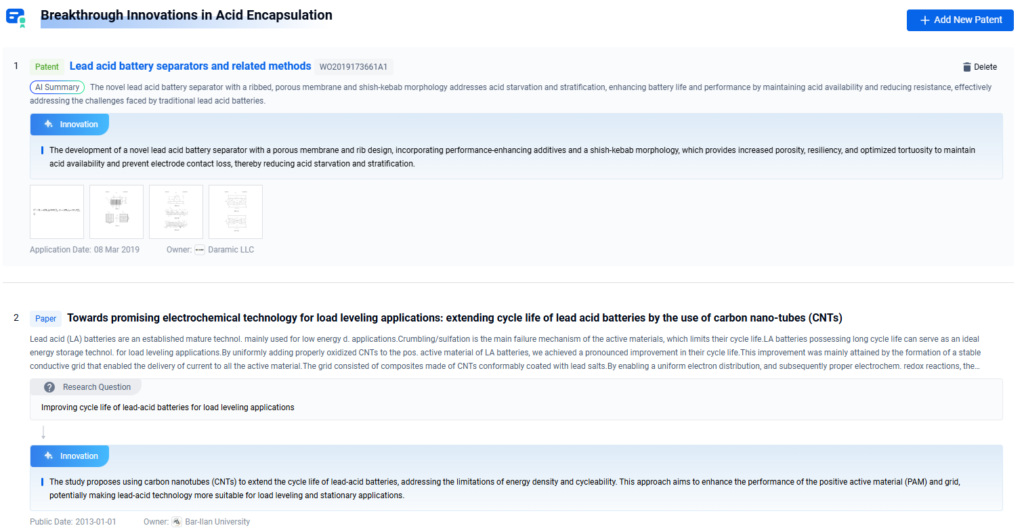Open the carbon nano-tubes paper title
1024x530 pixels.
pos(454,318)
